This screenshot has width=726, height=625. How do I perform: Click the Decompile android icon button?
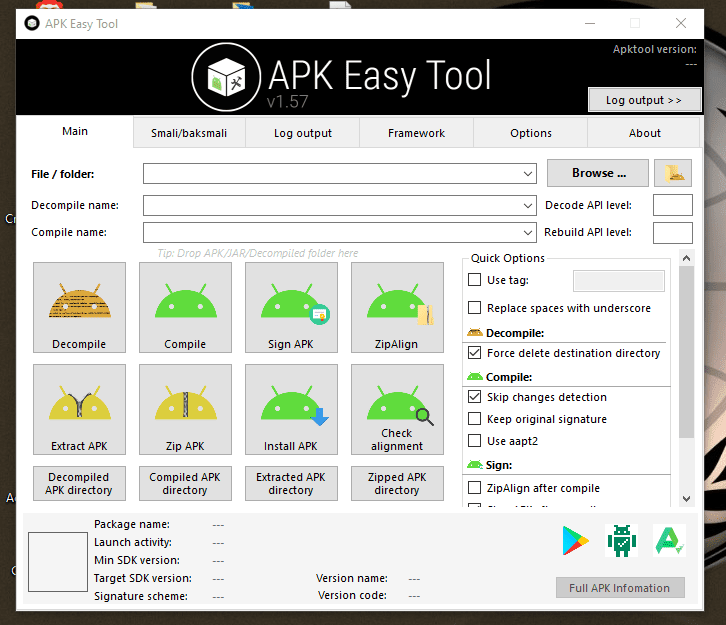pyautogui.click(x=79, y=307)
